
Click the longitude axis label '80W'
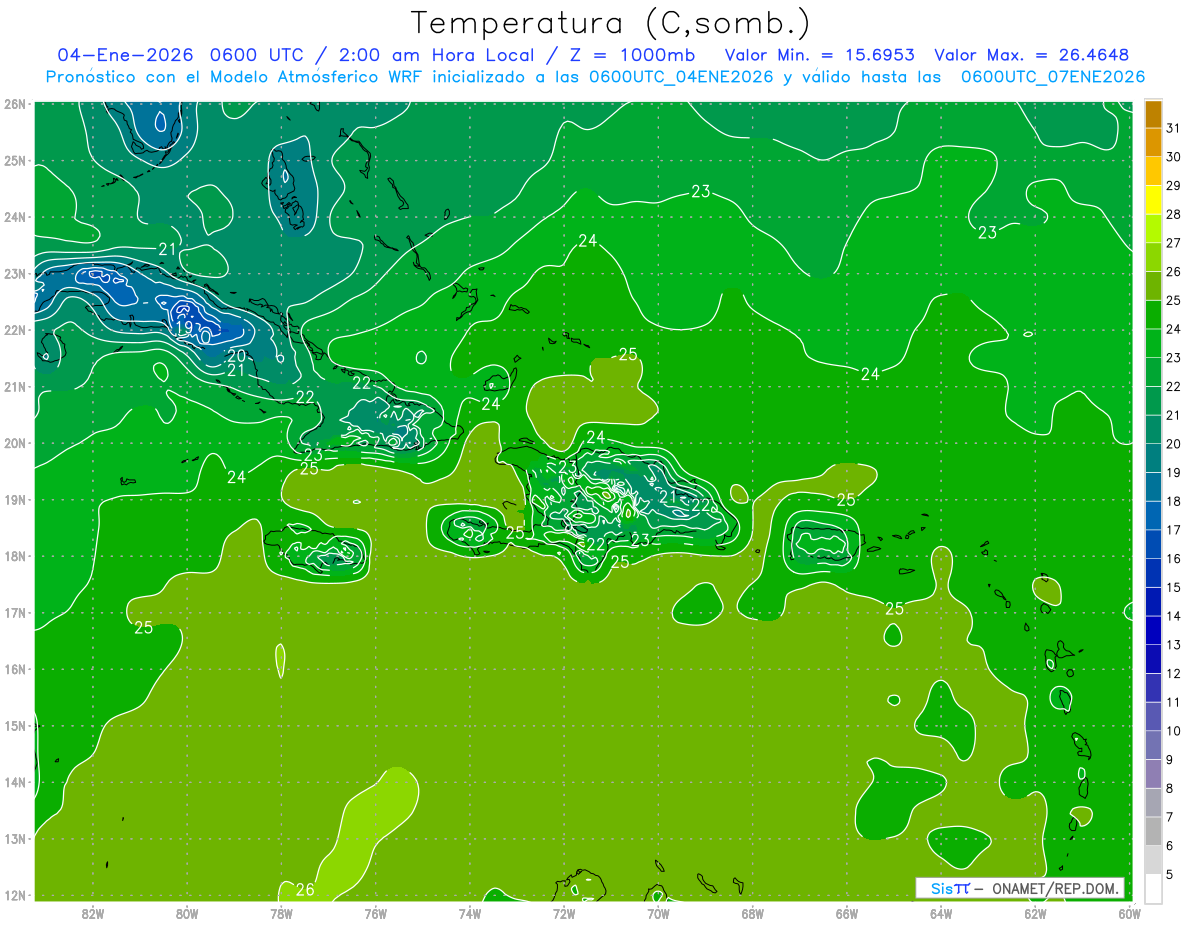click(187, 912)
